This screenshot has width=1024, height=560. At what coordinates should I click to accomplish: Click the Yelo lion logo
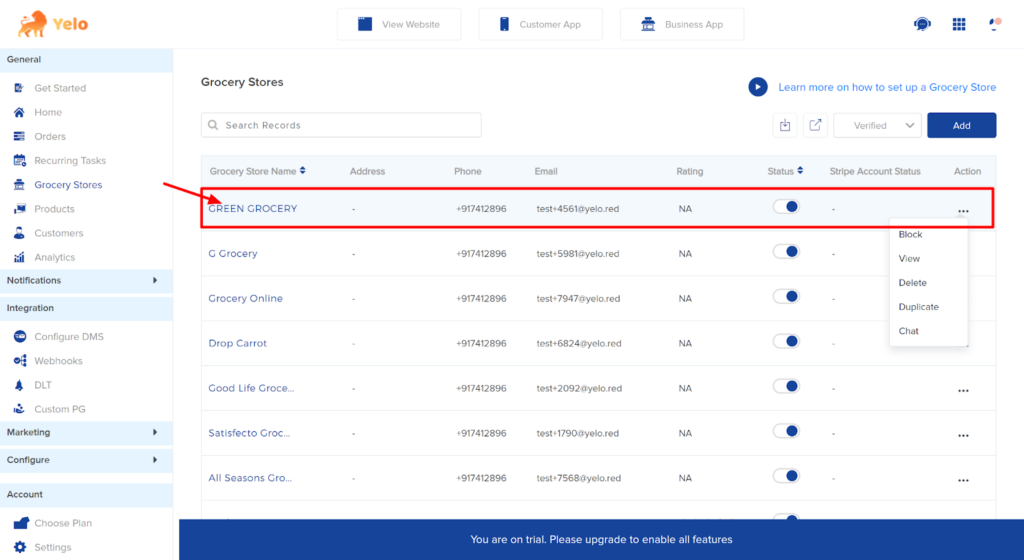33,24
